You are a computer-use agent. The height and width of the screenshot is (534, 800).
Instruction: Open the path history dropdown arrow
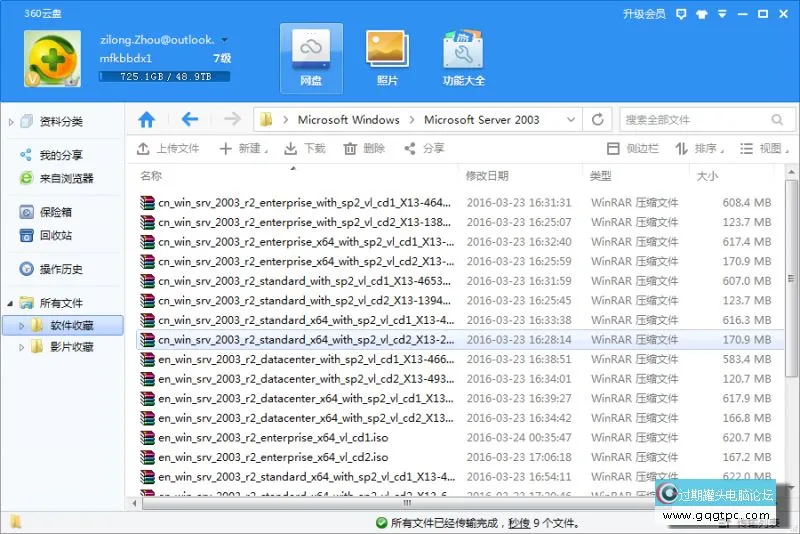(x=571, y=120)
